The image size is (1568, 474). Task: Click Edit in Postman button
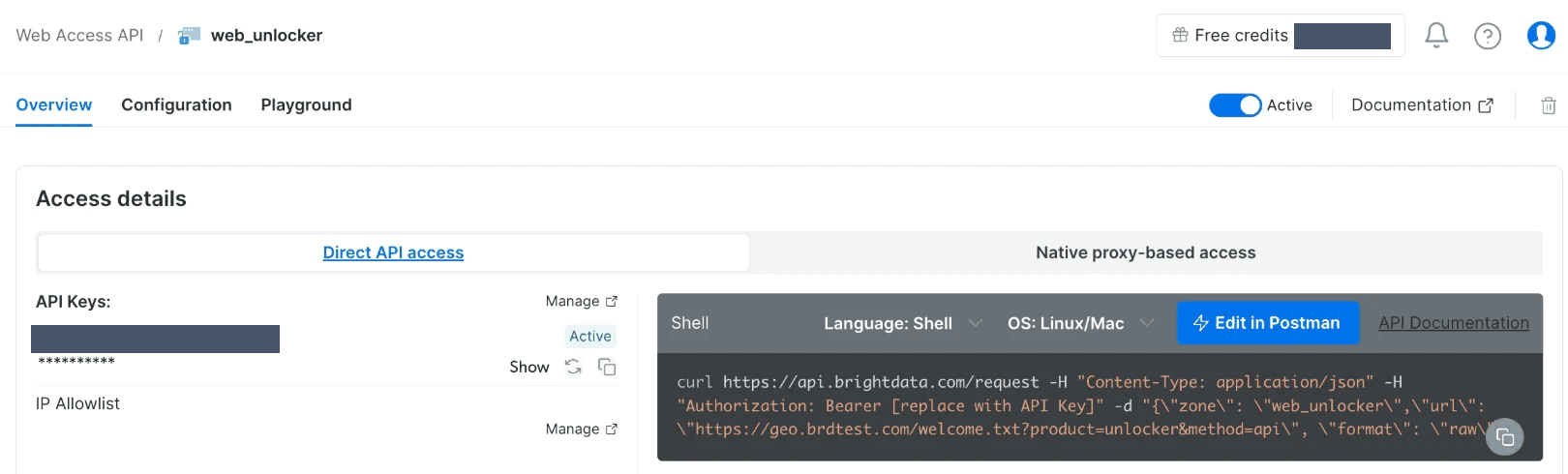(x=1268, y=323)
